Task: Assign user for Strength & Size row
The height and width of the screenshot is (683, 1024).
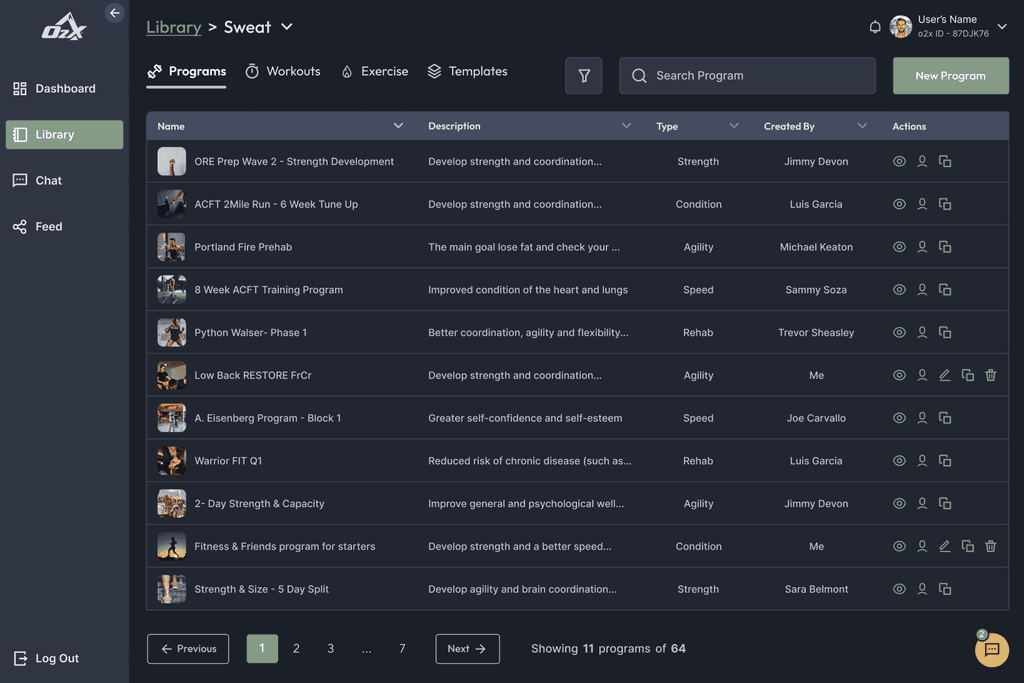Action: 922,589
